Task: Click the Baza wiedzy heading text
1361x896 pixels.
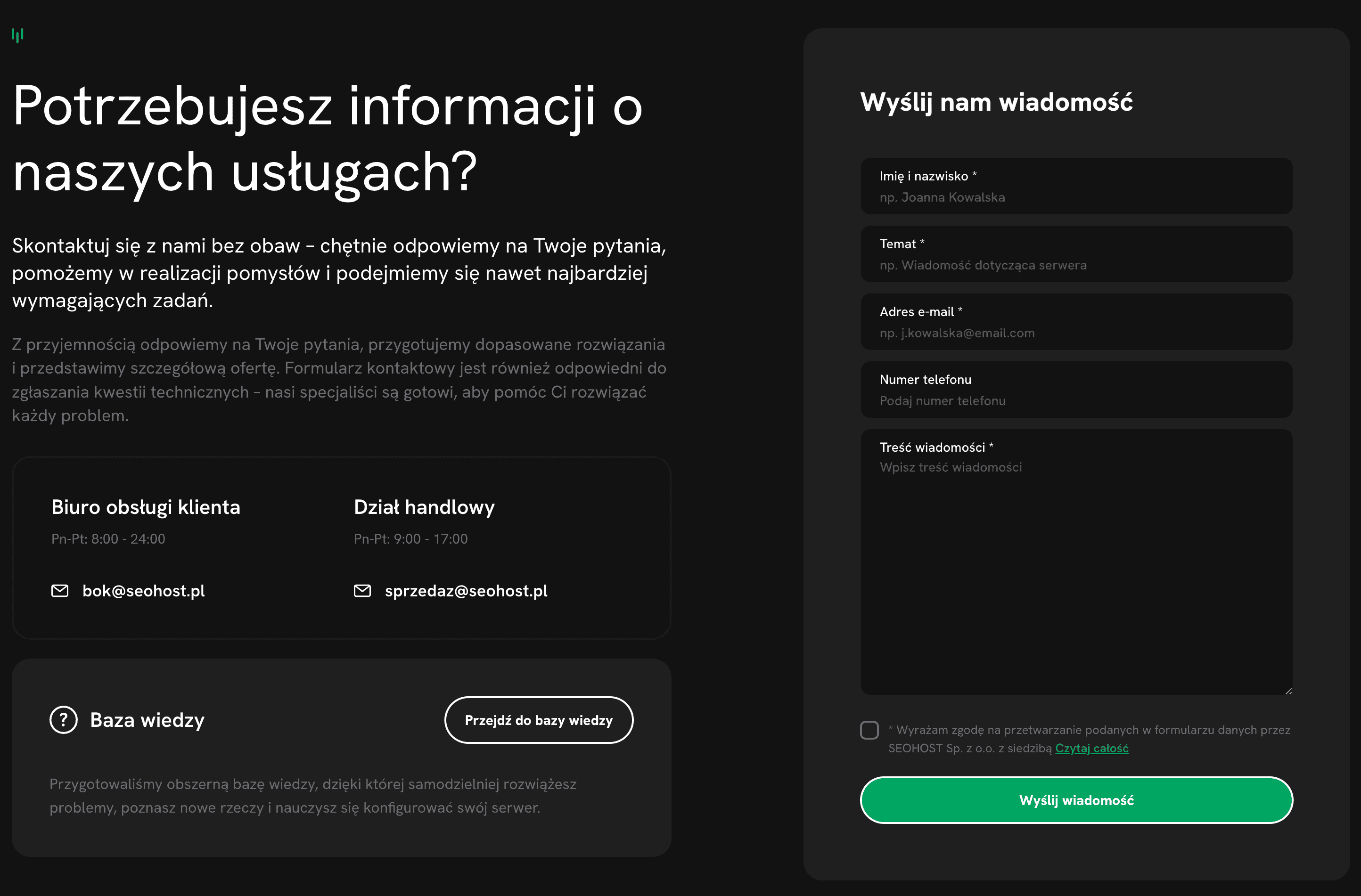Action: (x=147, y=720)
